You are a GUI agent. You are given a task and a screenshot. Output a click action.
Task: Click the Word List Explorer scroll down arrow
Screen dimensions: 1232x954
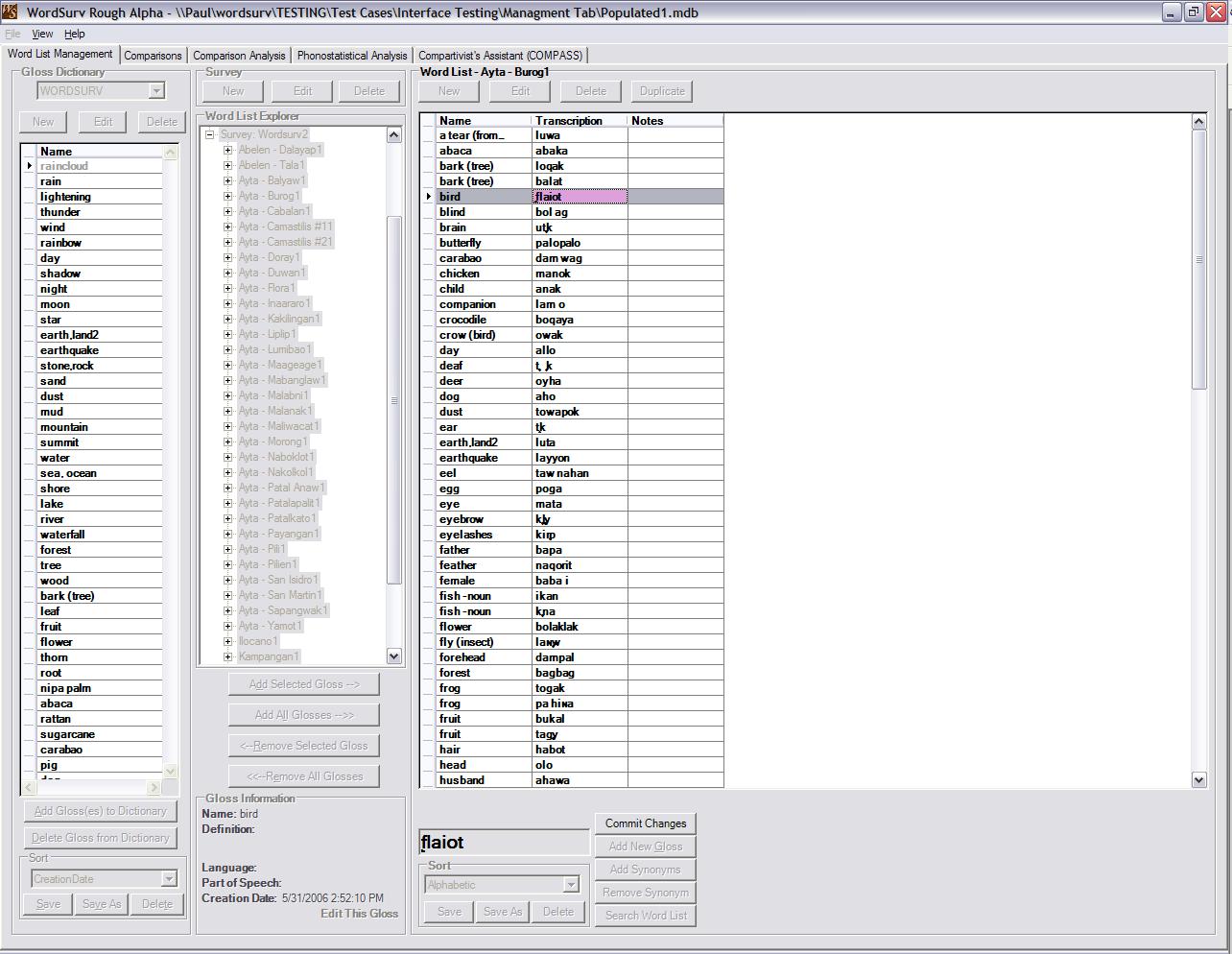393,656
